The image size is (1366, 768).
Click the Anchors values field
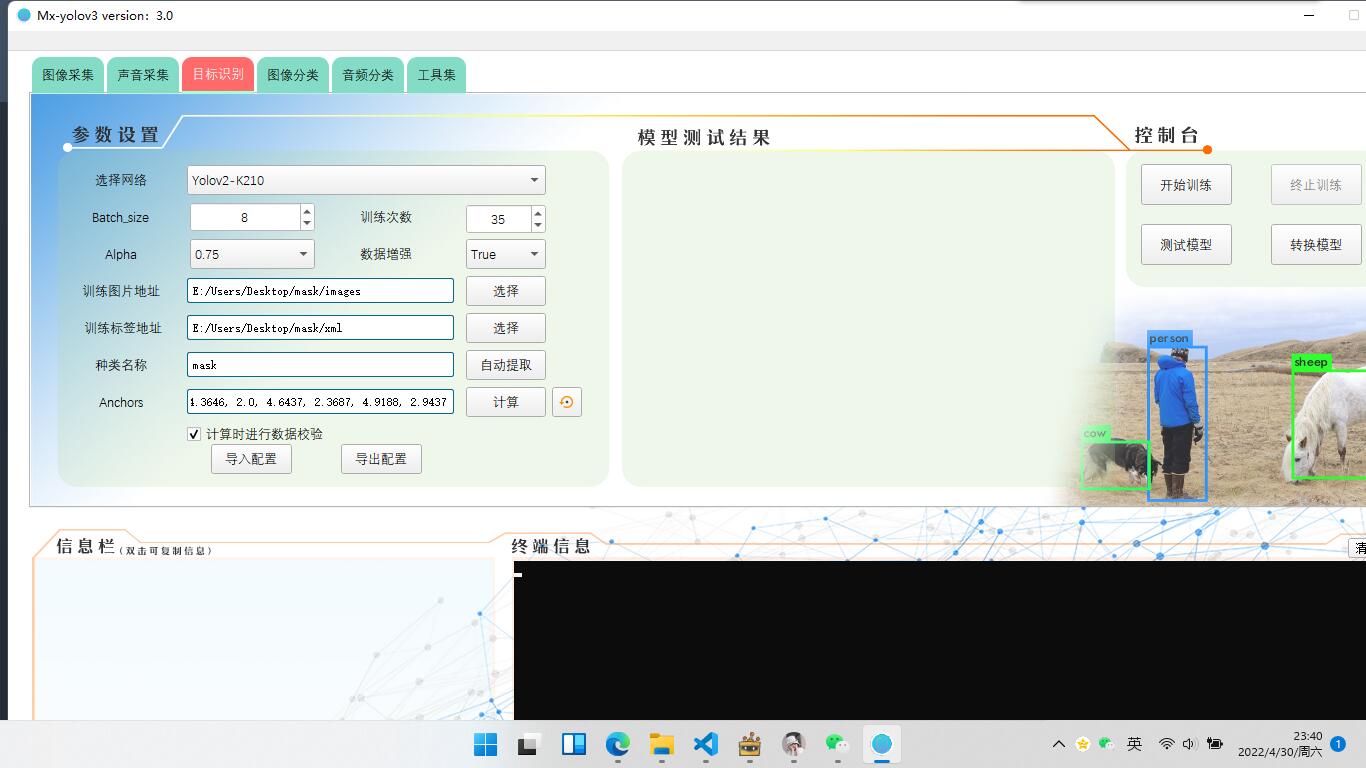320,402
